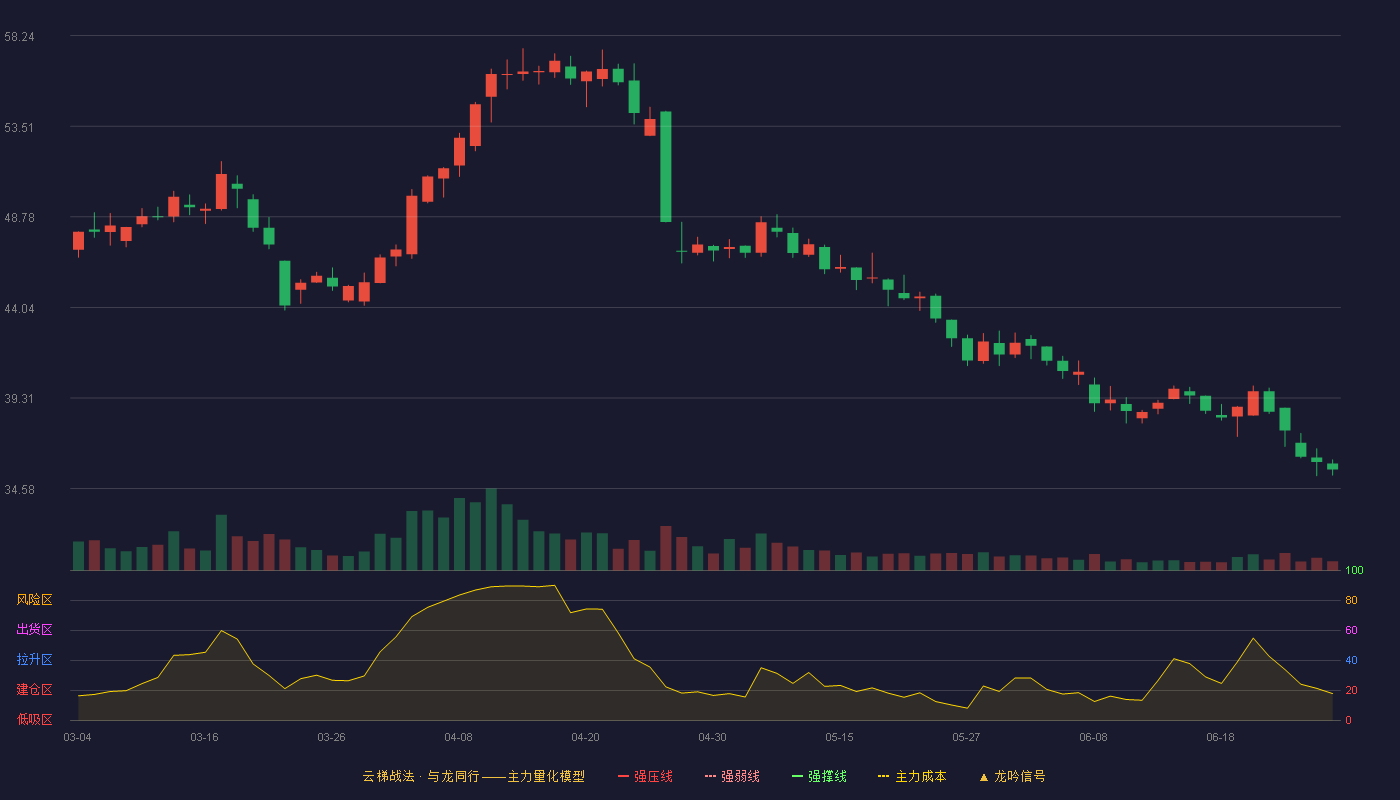This screenshot has height=800, width=1400.
Task: Click the orange 80 indicator axis value
Action: click(1351, 600)
